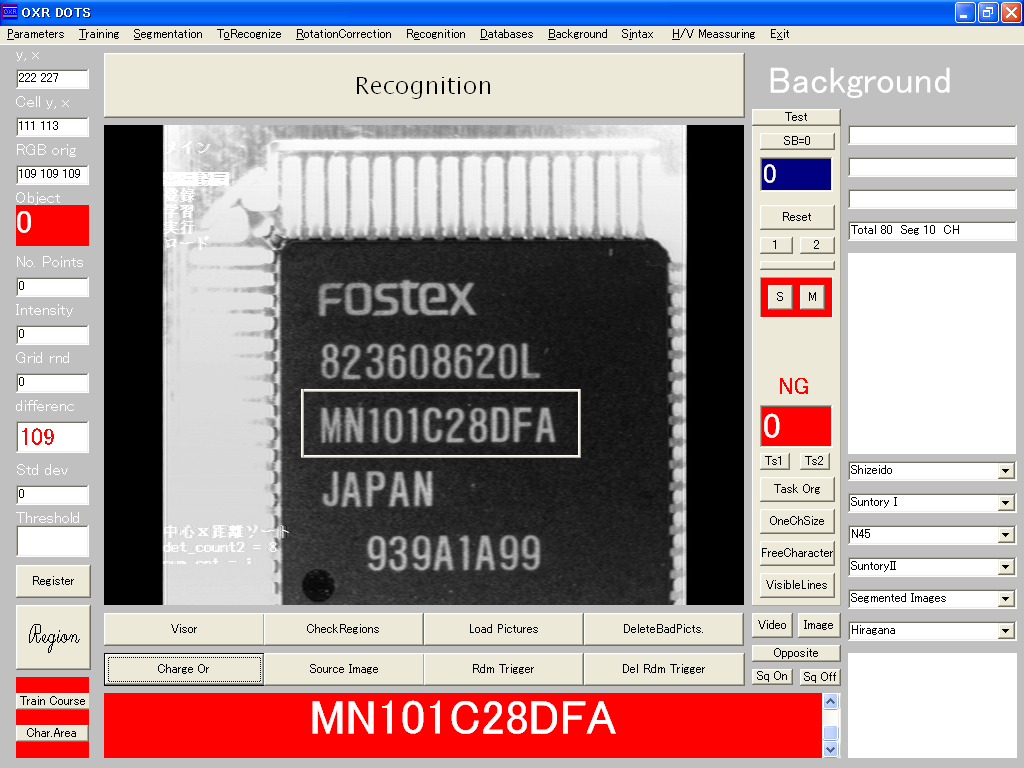Click the Del Rdm Trigger button

pos(664,669)
